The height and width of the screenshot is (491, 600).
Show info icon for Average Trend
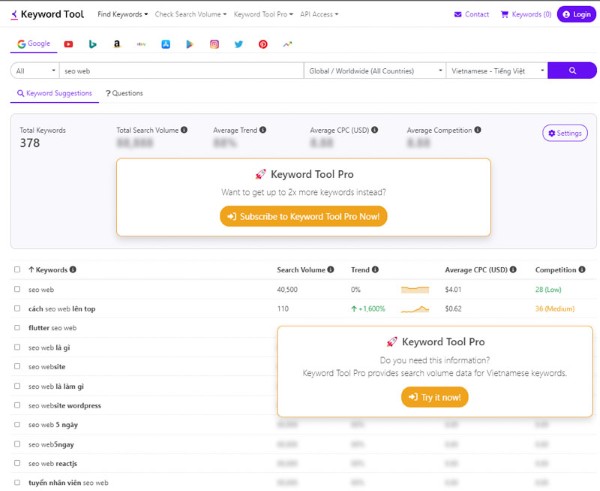[262, 130]
